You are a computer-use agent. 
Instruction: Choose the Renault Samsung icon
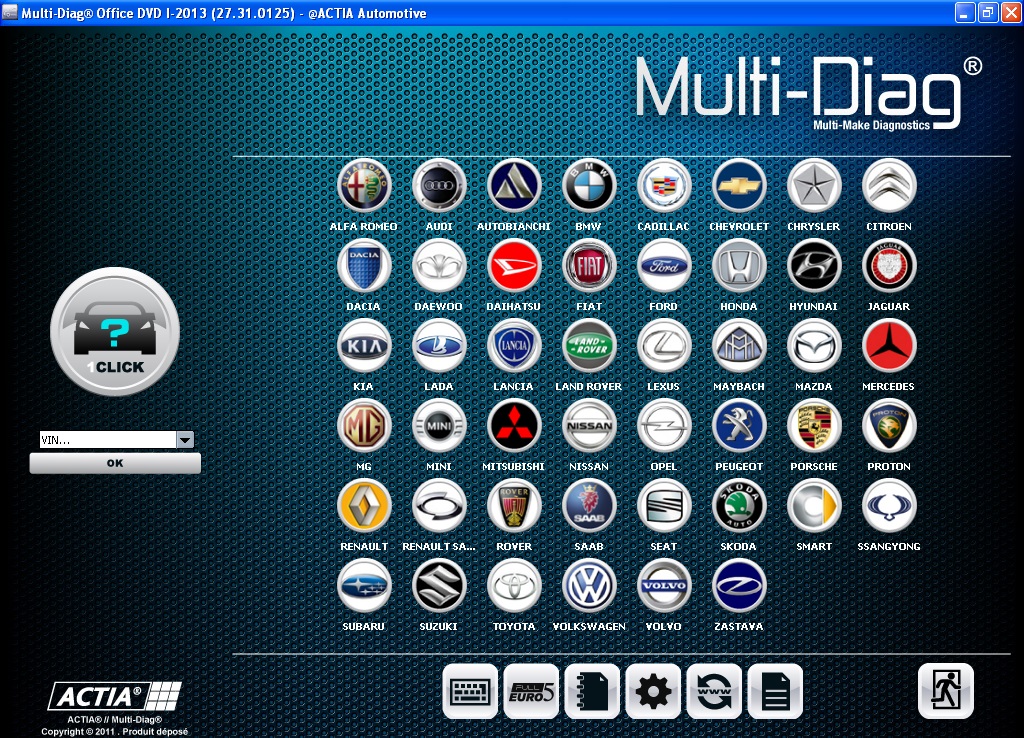(439, 506)
